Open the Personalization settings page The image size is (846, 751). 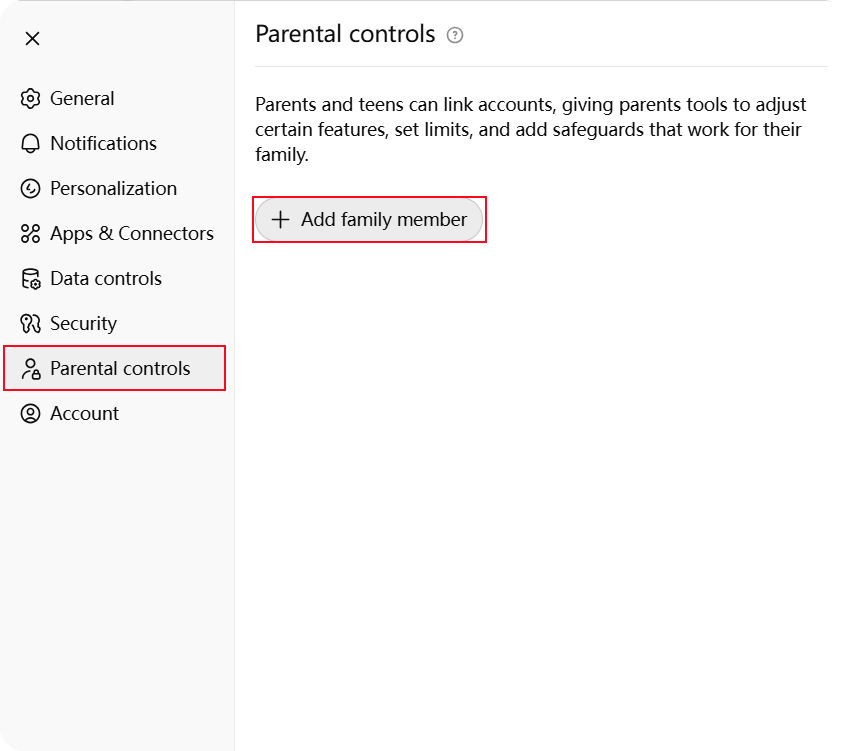113,188
